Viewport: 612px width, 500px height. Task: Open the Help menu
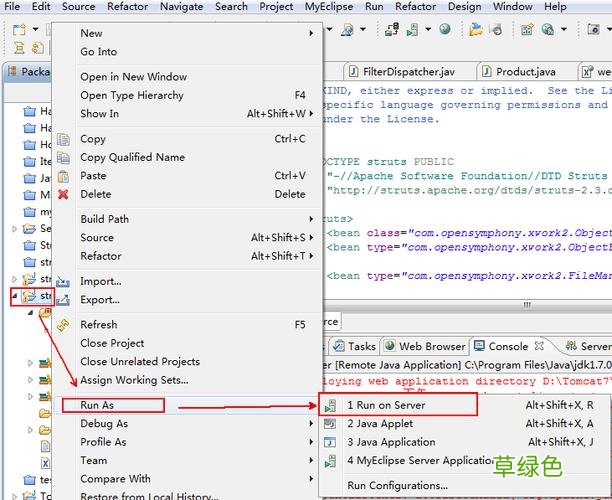(x=555, y=7)
